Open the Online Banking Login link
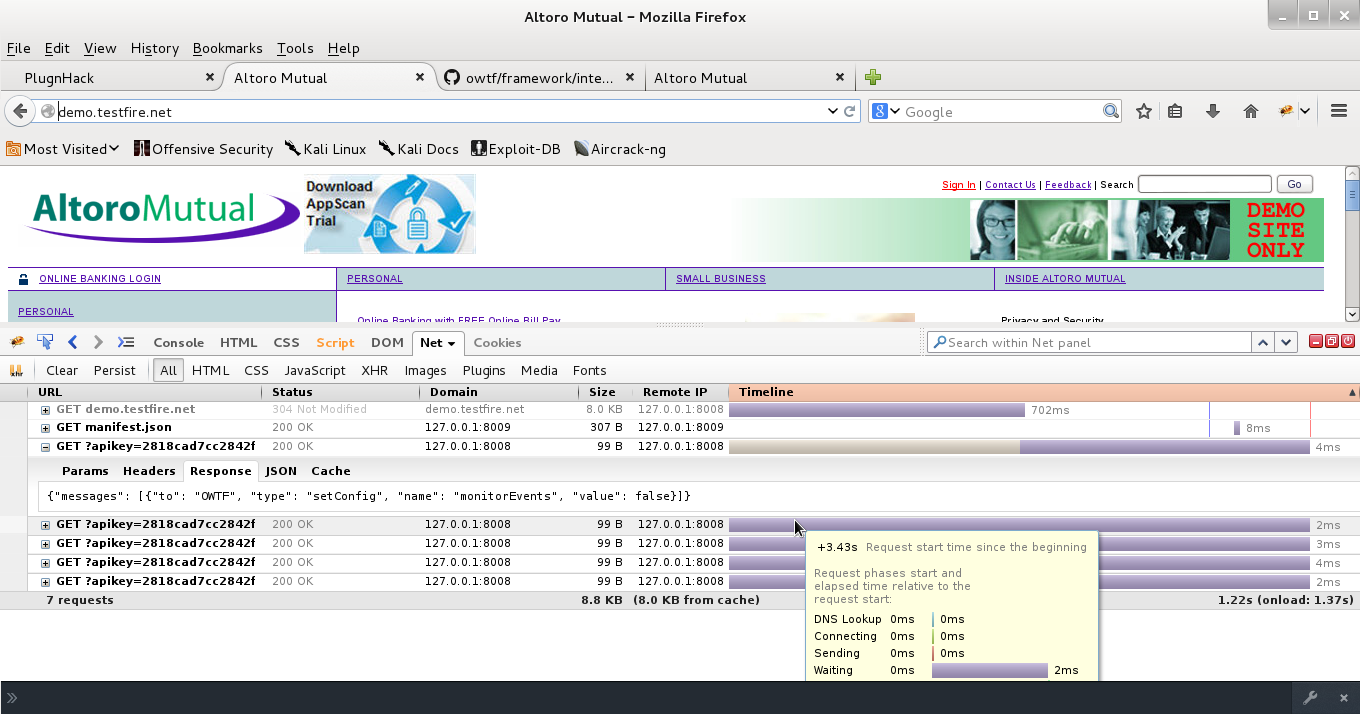Image resolution: width=1360 pixels, height=714 pixels. tap(100, 279)
